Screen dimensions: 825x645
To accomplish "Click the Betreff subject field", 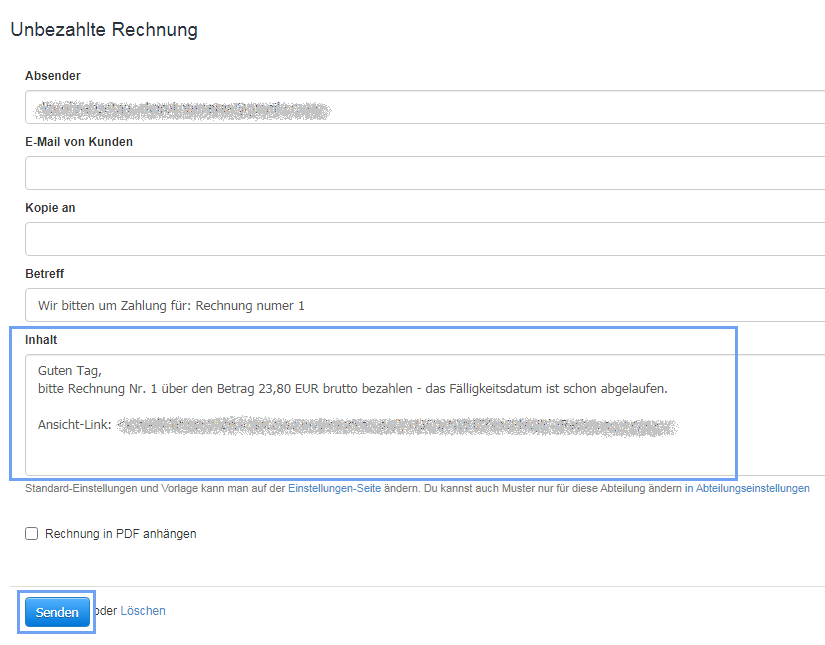I will [x=425, y=305].
